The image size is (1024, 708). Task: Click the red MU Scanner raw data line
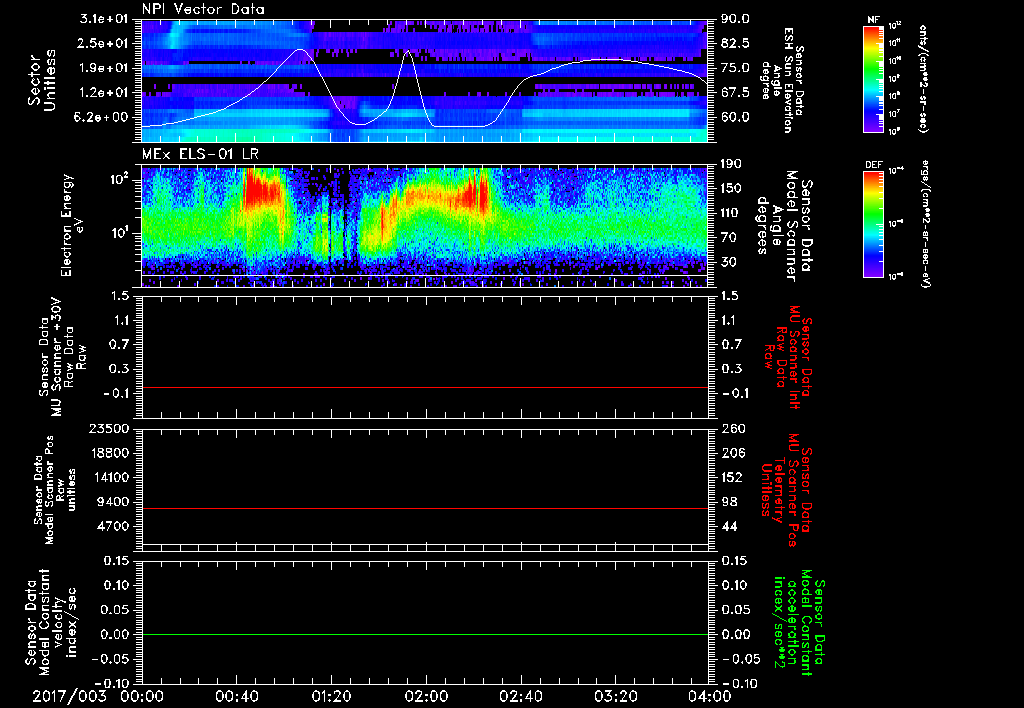(x=424, y=387)
